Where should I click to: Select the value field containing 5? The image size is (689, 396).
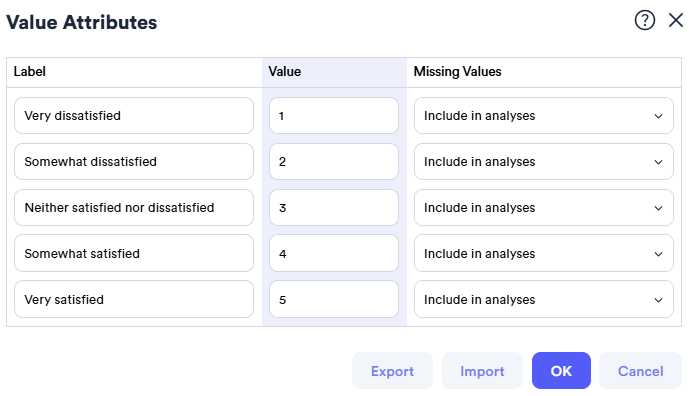tap(334, 299)
